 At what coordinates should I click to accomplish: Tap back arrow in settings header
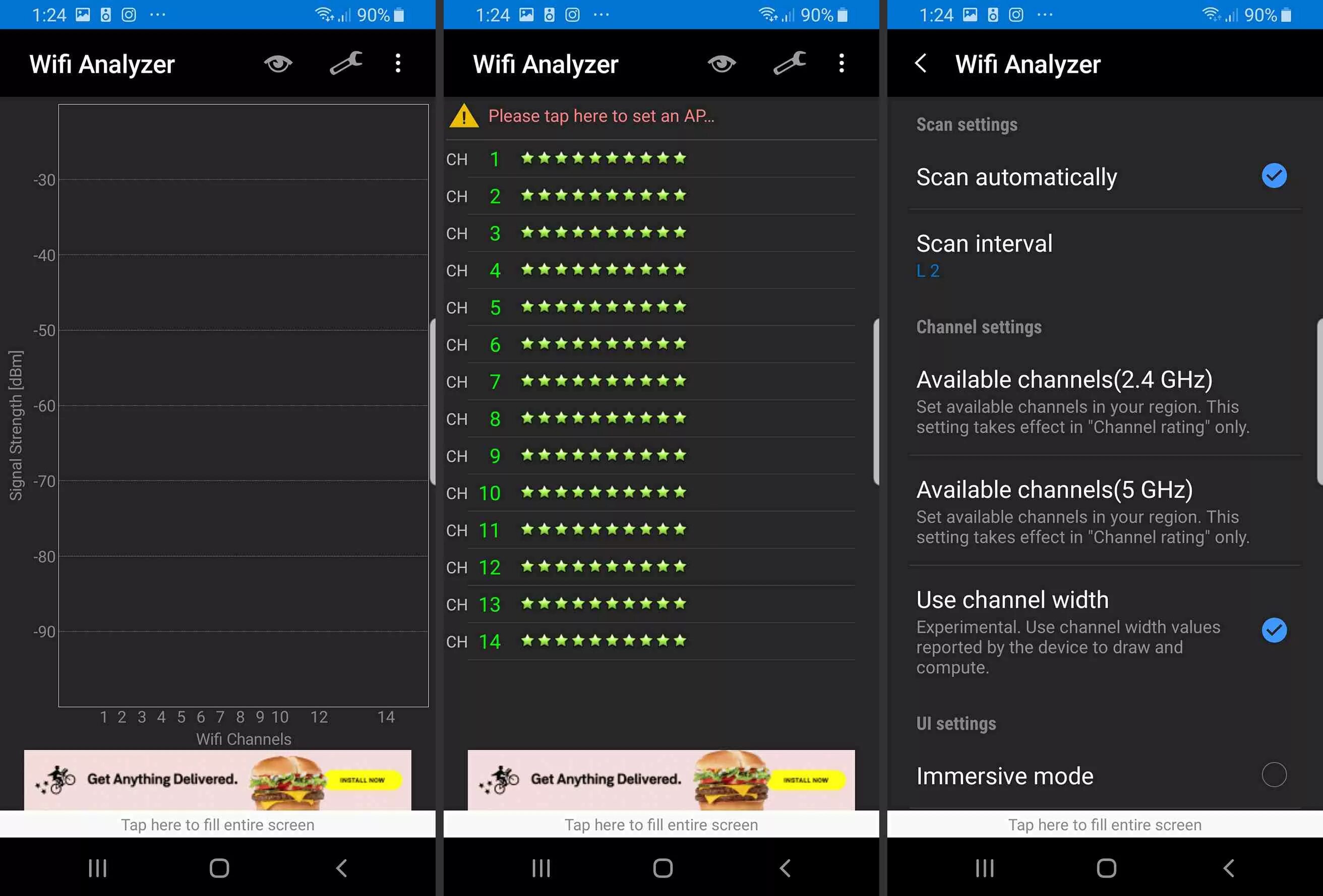tap(921, 63)
